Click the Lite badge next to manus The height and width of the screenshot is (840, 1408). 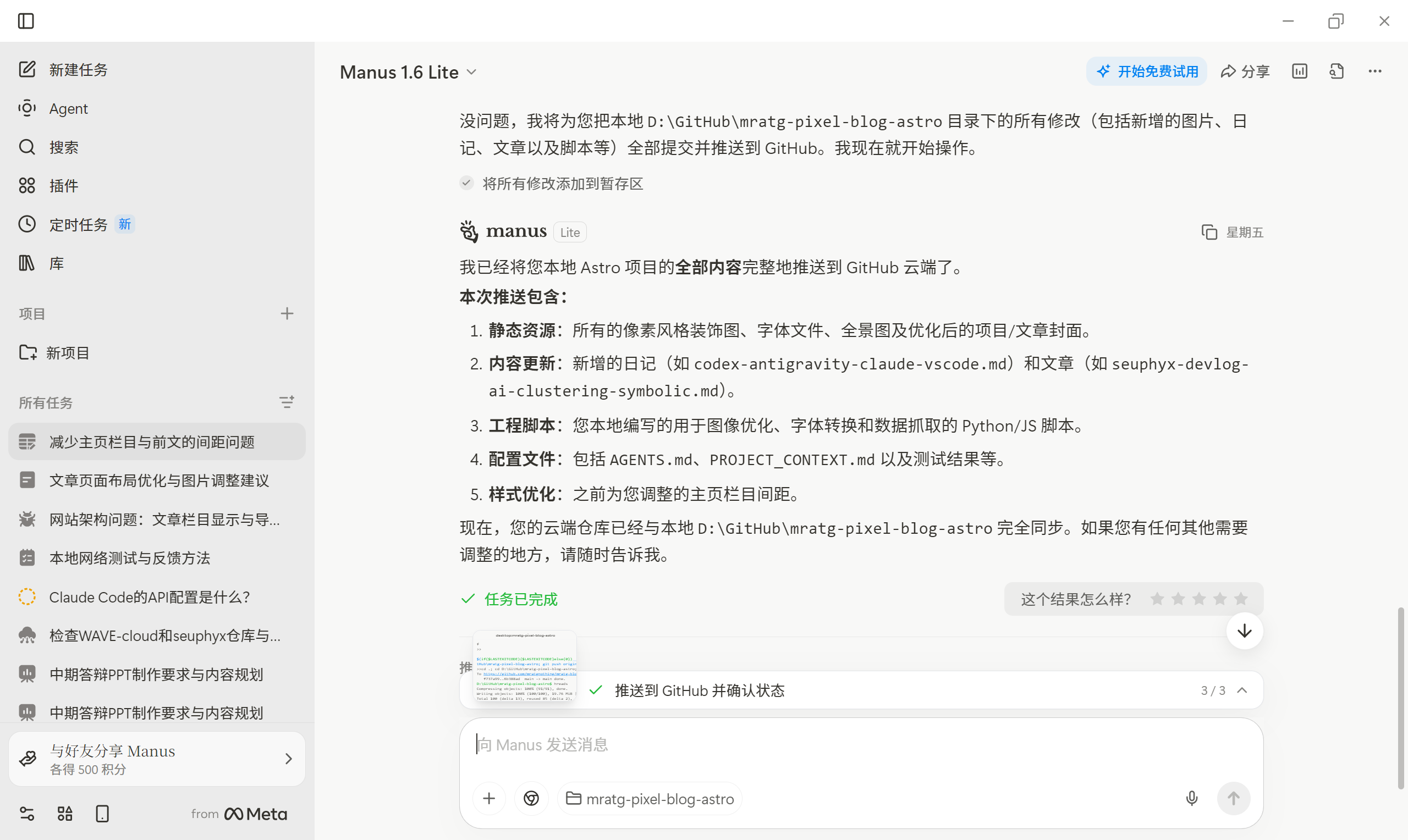point(570,232)
